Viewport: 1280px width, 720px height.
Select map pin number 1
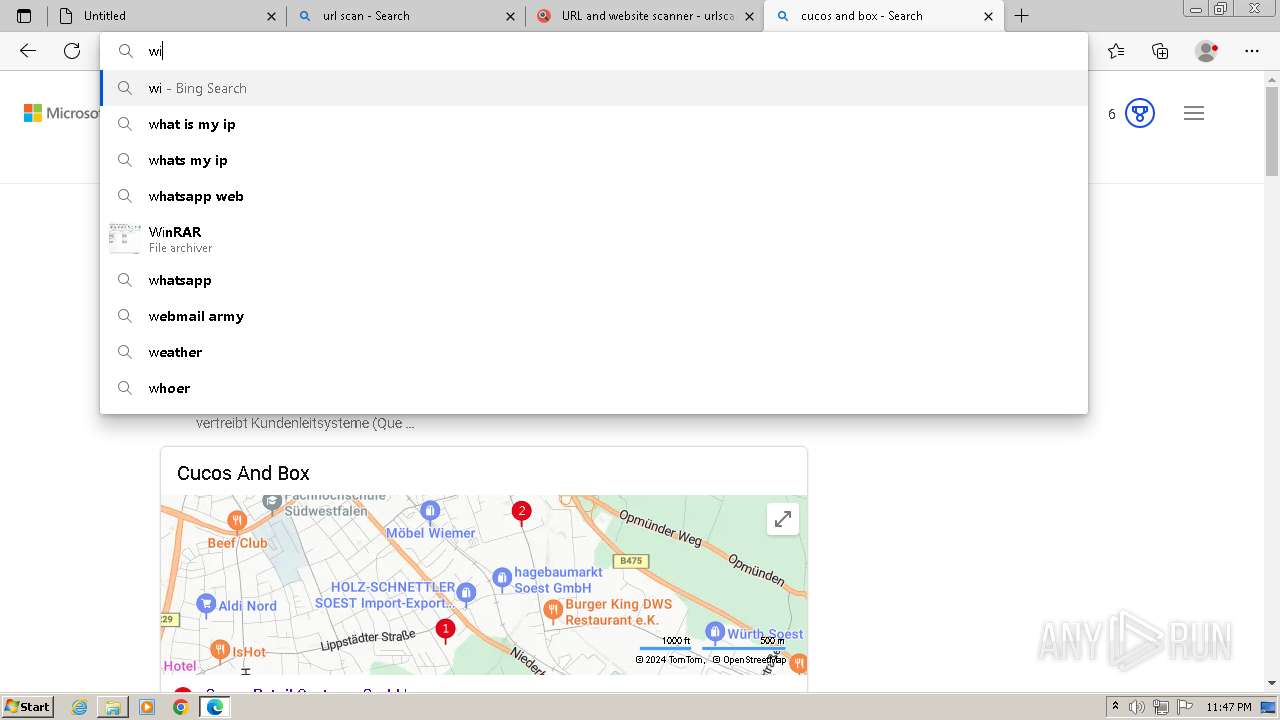click(446, 631)
